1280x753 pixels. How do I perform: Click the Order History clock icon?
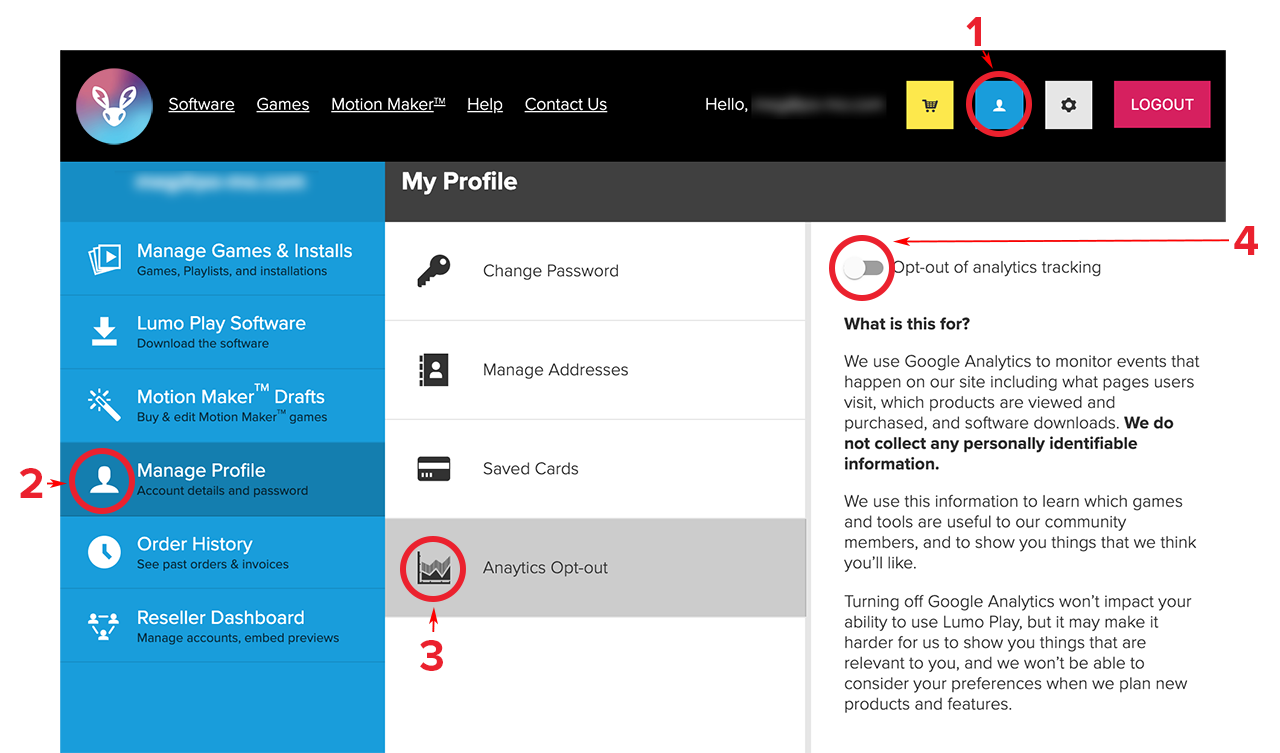tap(104, 552)
